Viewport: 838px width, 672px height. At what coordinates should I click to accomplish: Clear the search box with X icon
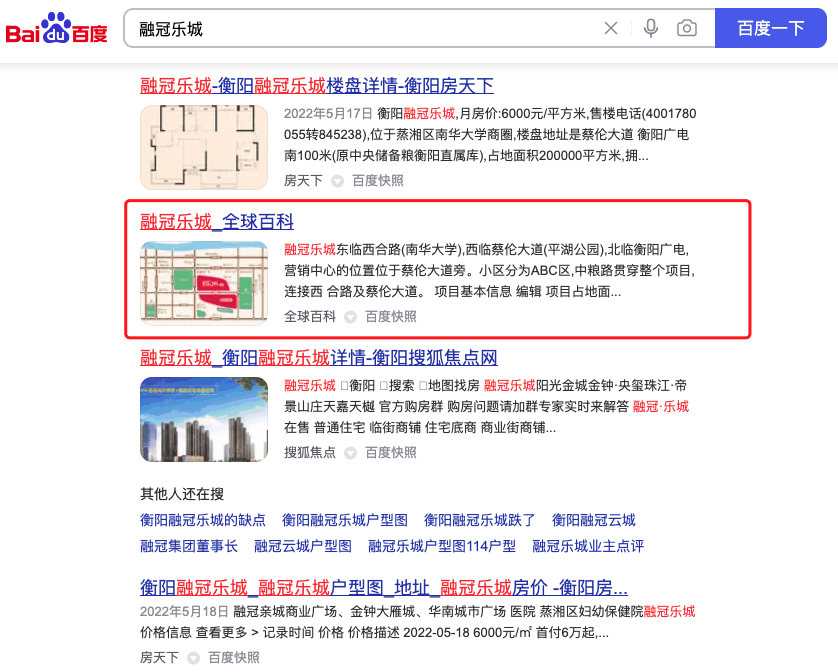pos(611,28)
